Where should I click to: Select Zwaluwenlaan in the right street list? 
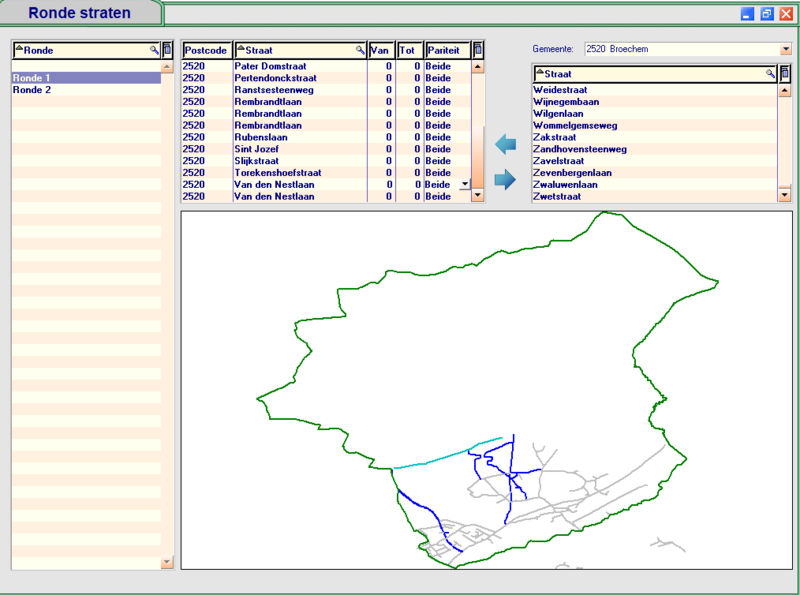[565, 185]
